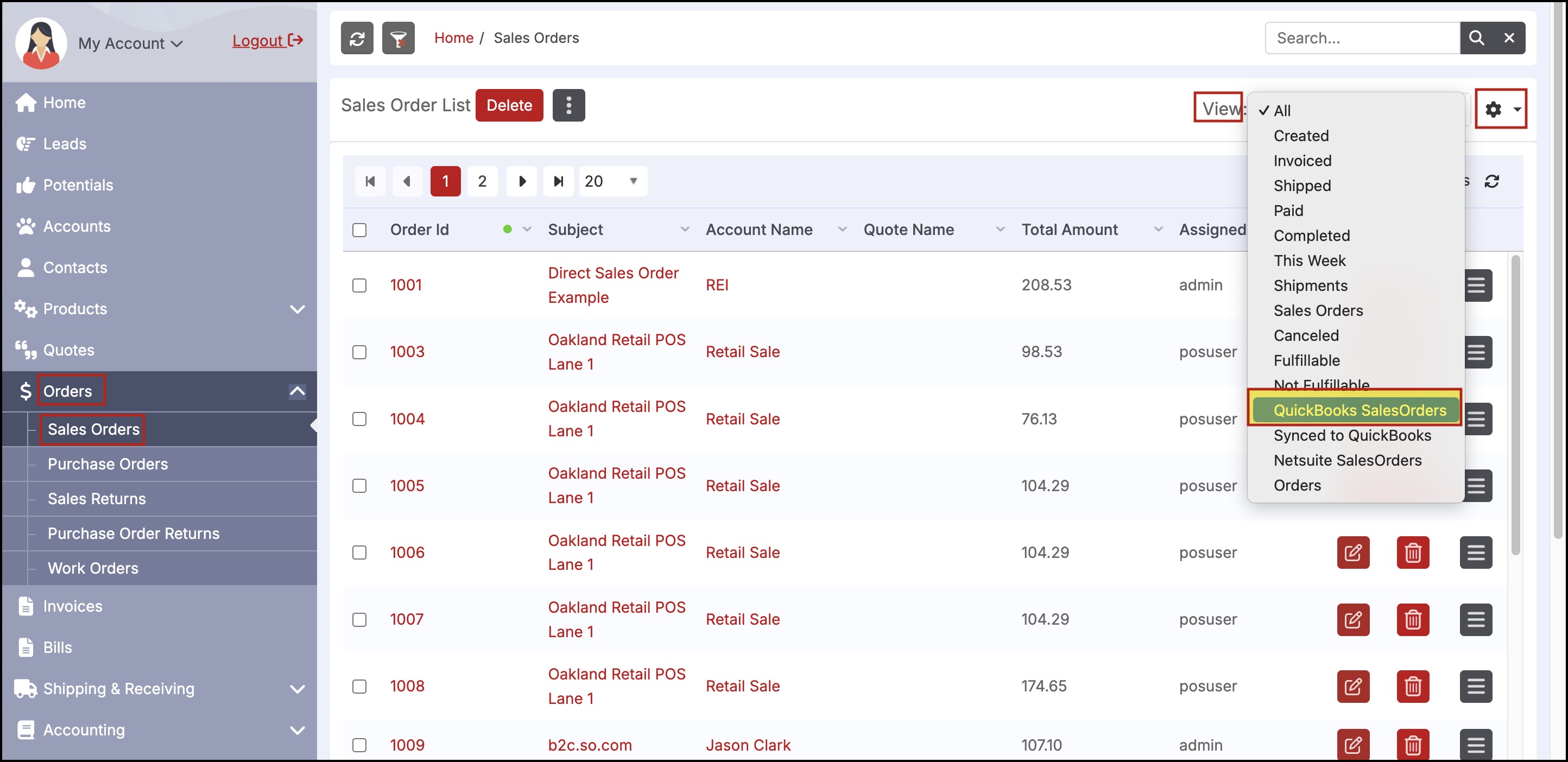The image size is (1568, 762).
Task: Choose Synced to QuickBooks from view list
Action: (x=1352, y=435)
